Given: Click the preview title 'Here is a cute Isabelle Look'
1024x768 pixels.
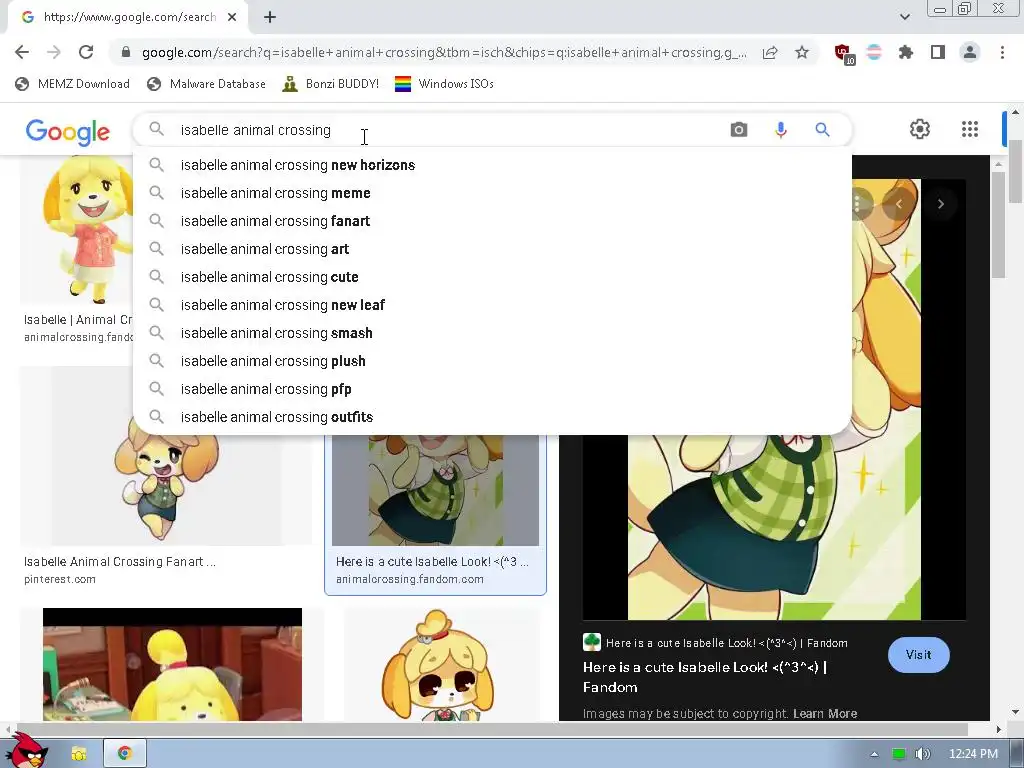Looking at the screenshot, I should coord(705,677).
